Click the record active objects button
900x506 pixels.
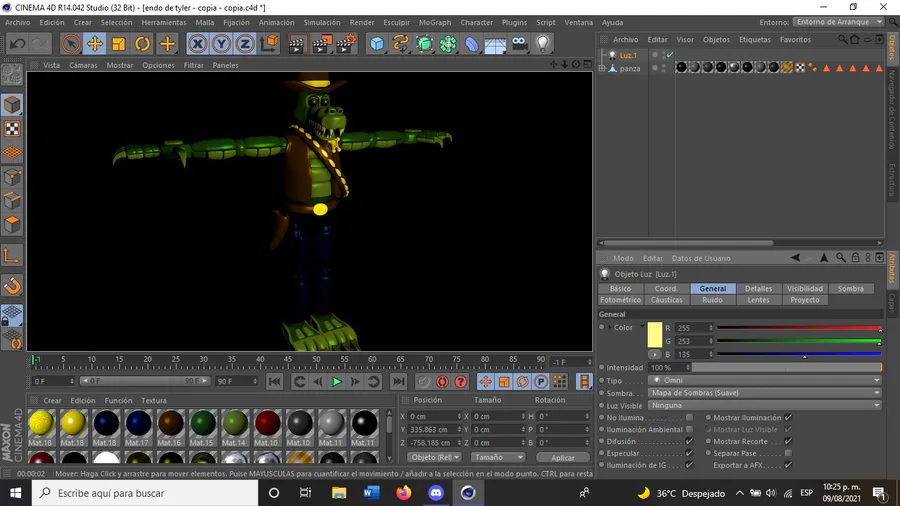442,382
